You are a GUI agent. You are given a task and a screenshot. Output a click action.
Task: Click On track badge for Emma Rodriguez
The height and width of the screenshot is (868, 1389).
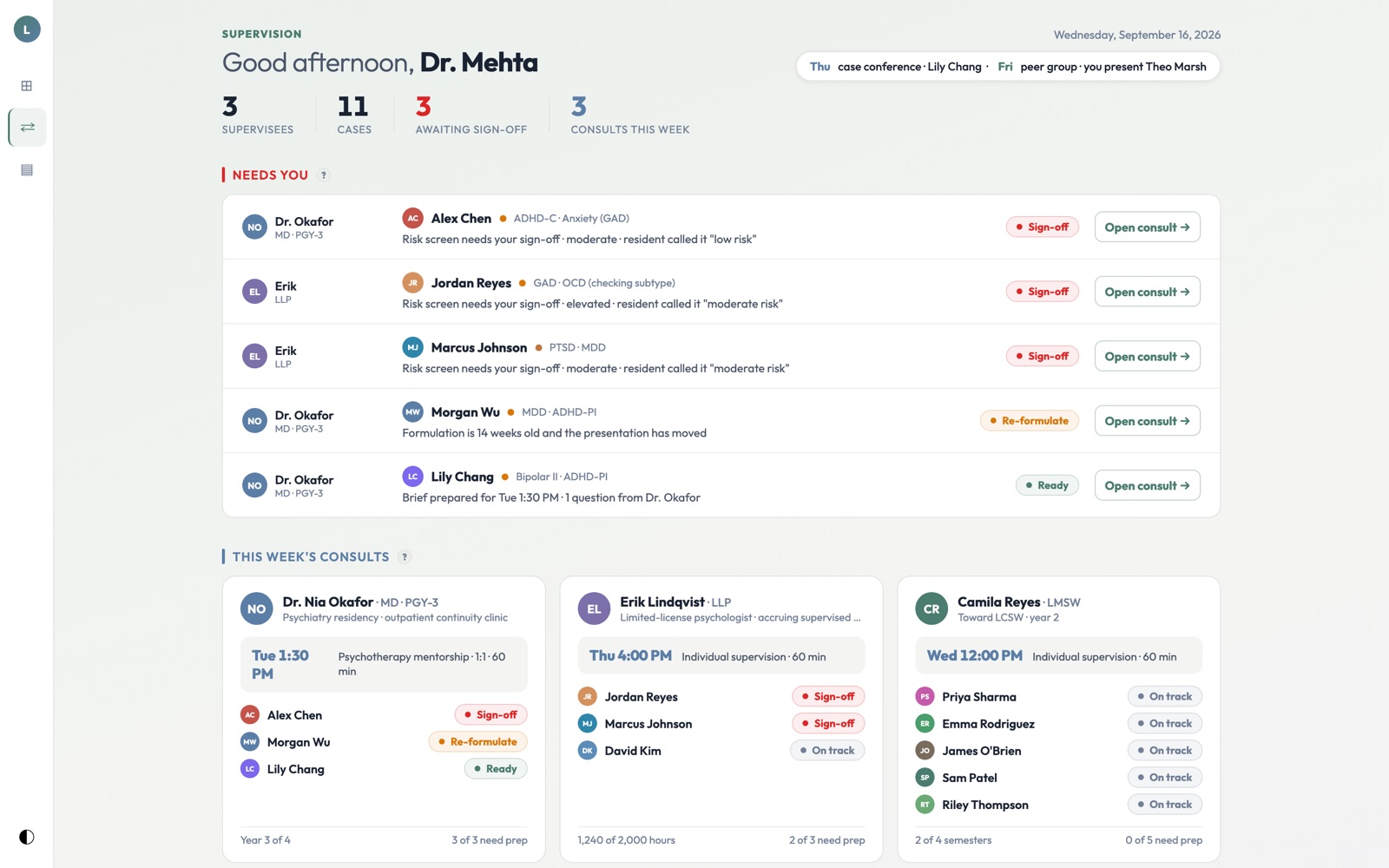[x=1165, y=724]
